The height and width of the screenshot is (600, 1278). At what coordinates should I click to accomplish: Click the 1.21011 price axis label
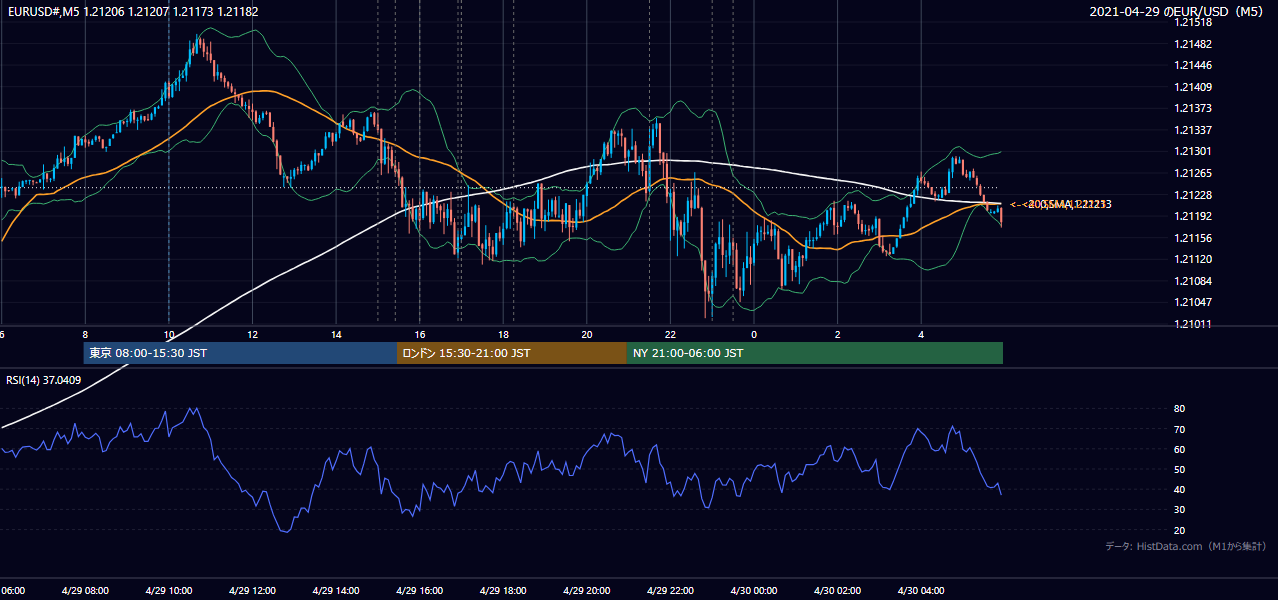(1194, 324)
